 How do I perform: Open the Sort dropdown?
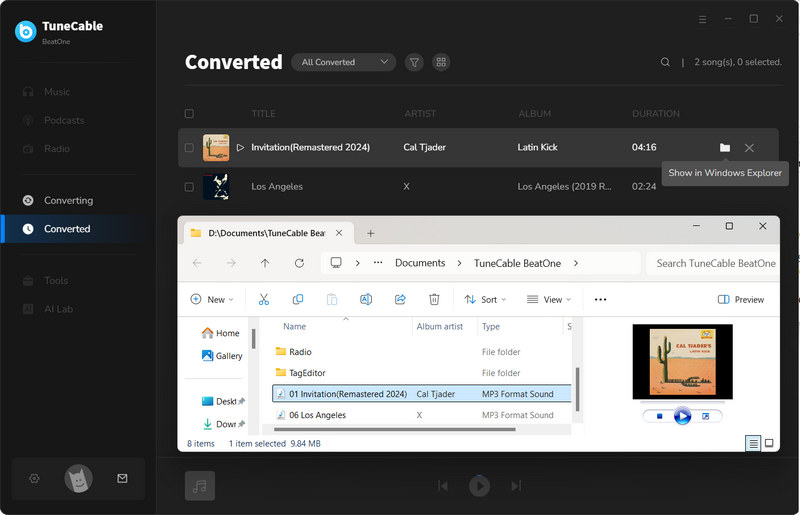tap(485, 300)
